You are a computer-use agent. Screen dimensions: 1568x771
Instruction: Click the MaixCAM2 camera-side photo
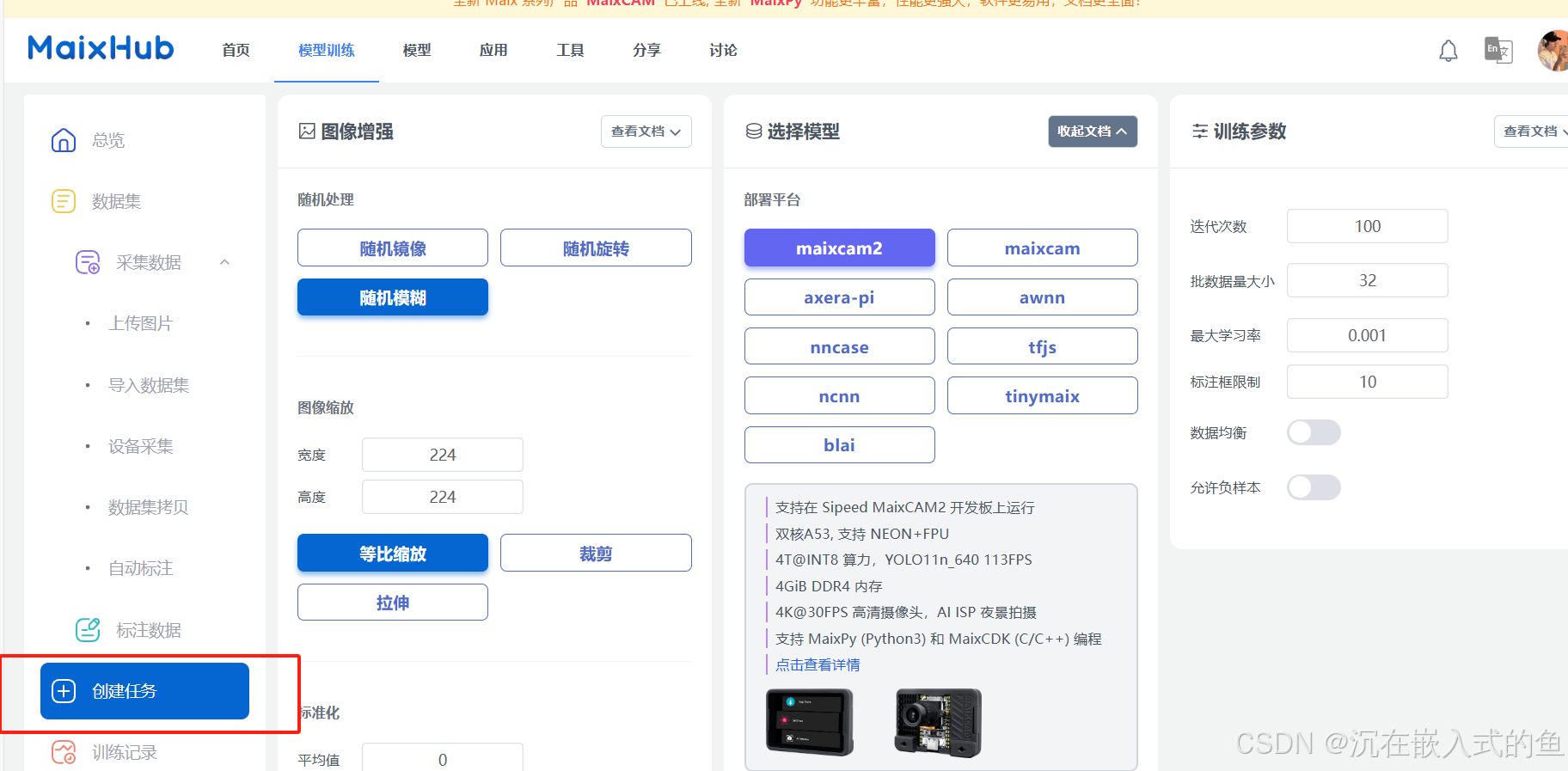938,722
